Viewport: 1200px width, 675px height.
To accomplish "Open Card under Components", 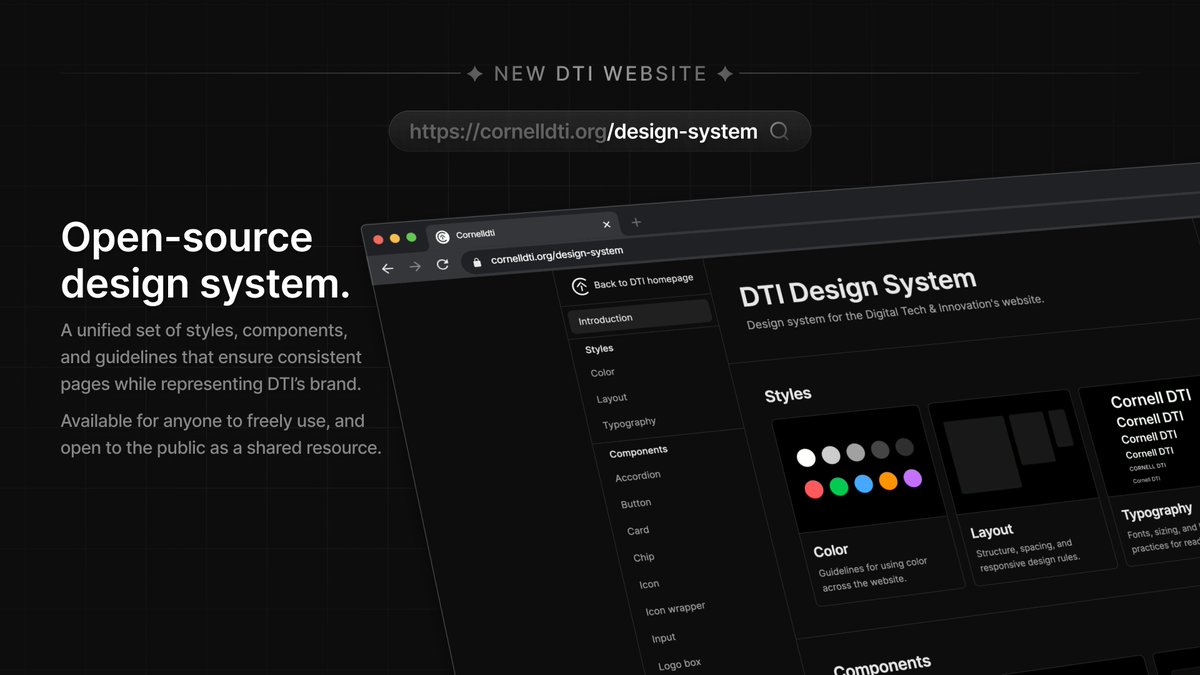I will click(638, 530).
